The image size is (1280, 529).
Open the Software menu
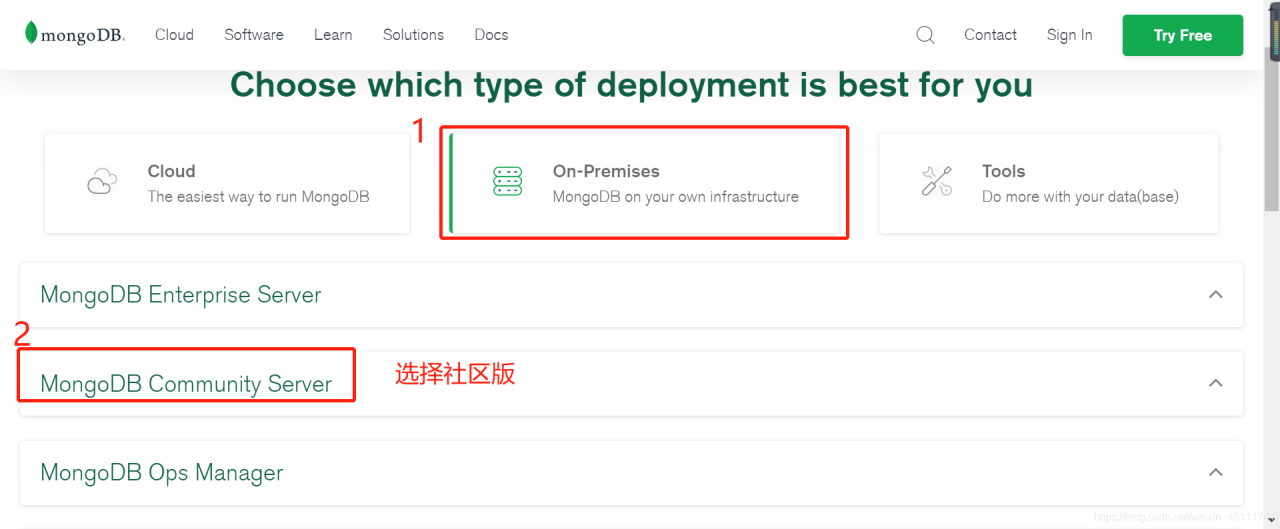click(x=254, y=35)
